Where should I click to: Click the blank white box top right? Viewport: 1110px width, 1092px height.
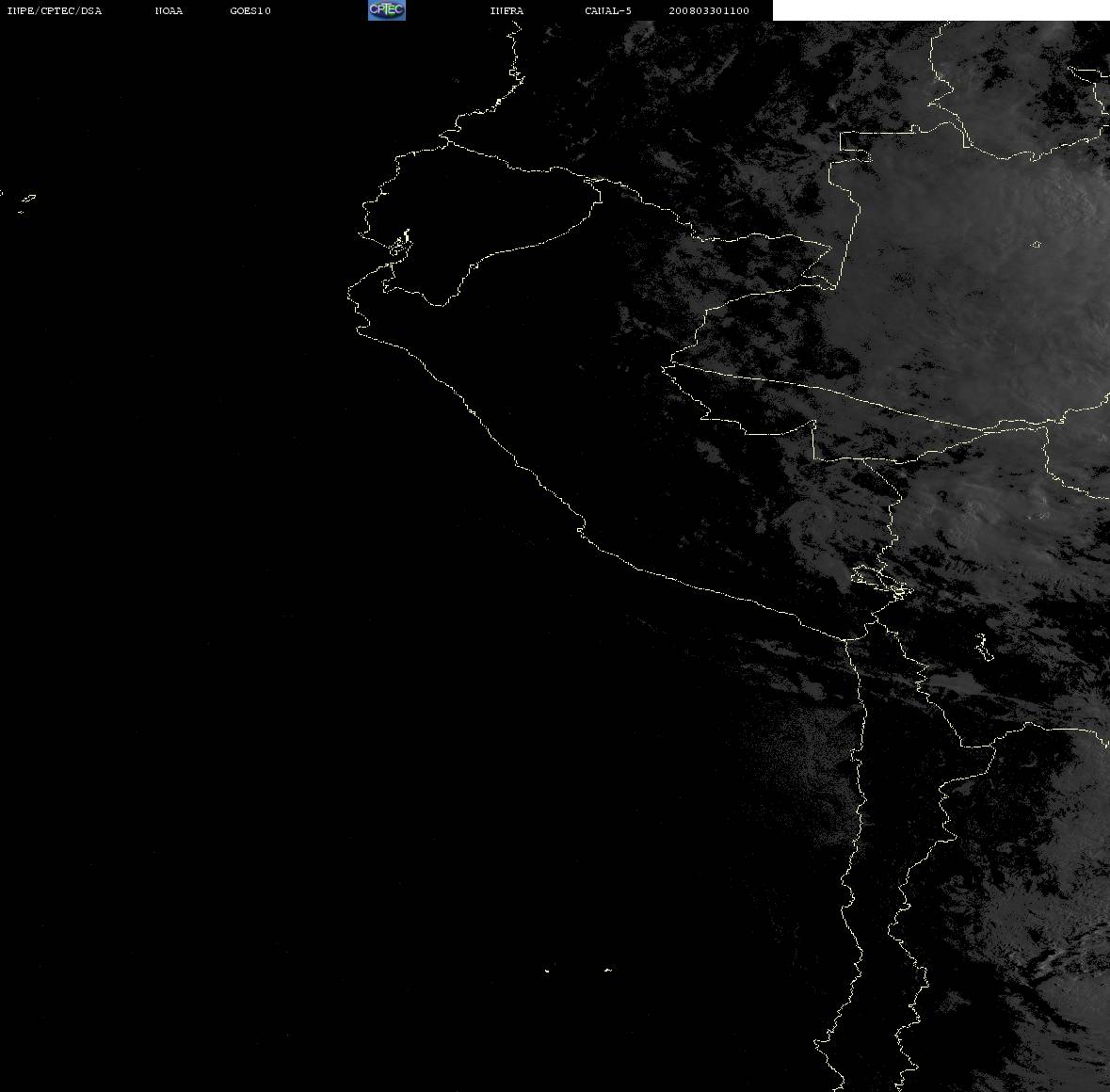(x=941, y=10)
